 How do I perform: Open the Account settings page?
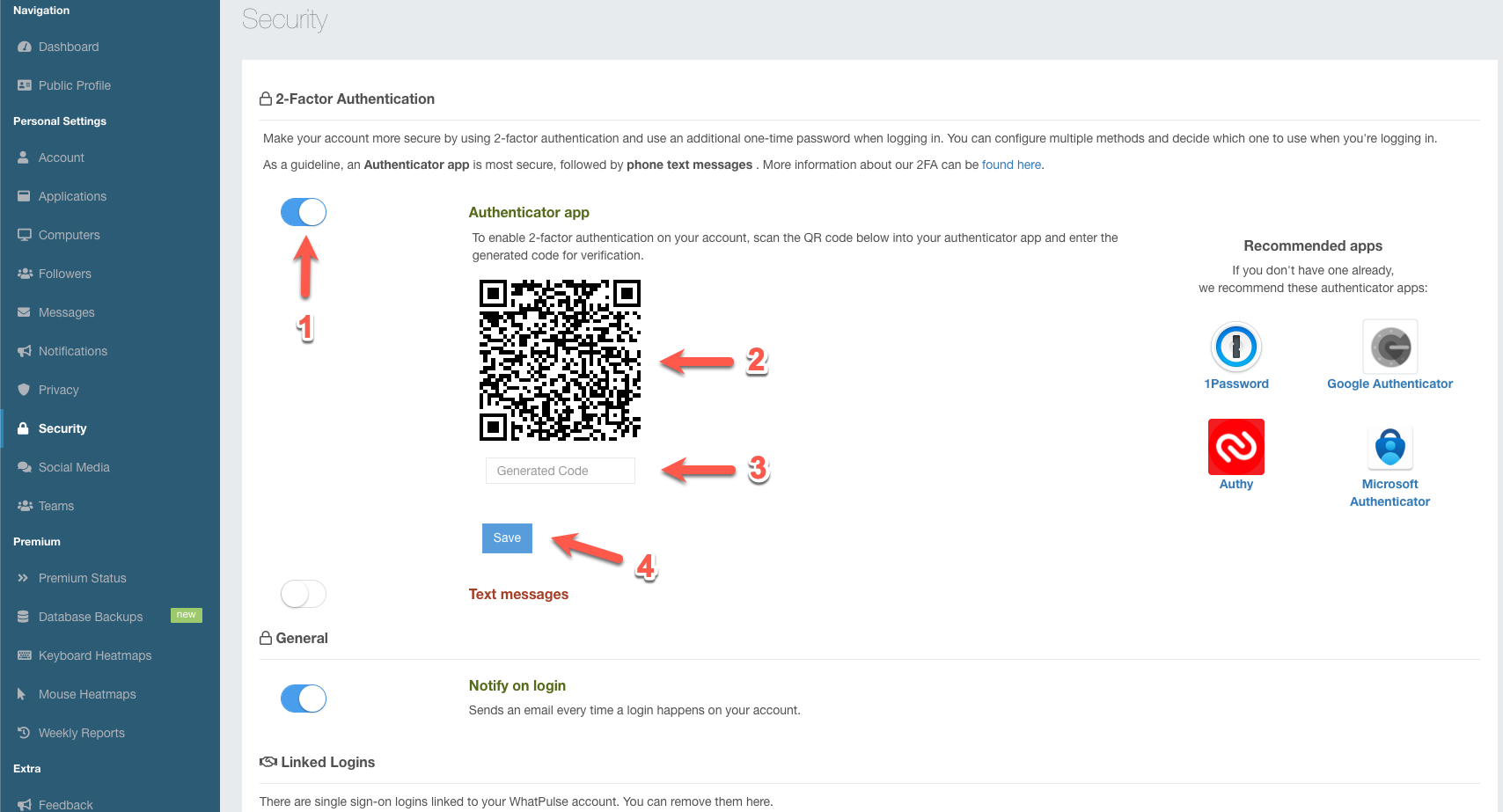(x=62, y=157)
